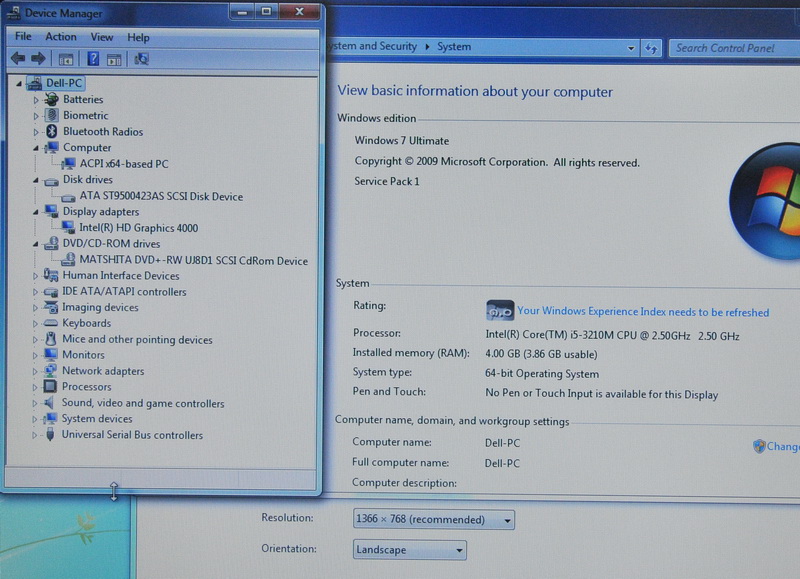Click the Bluetooth Radios icon
Screen dimensions: 800x579
(x=52, y=131)
